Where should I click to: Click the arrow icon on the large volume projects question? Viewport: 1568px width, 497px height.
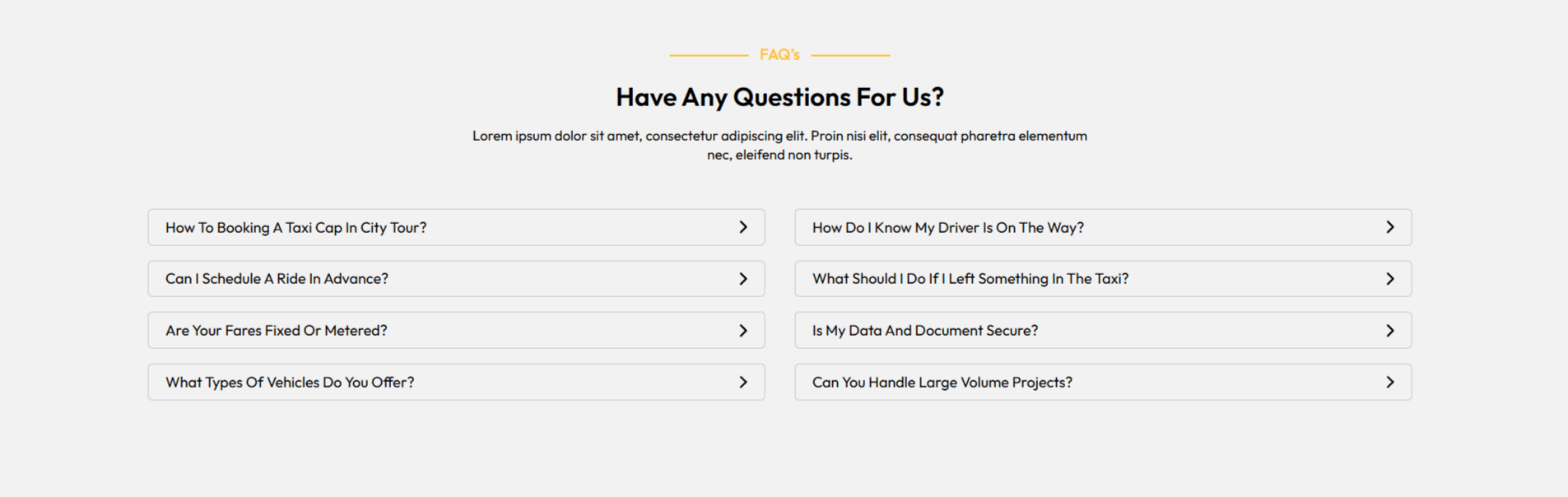1390,383
